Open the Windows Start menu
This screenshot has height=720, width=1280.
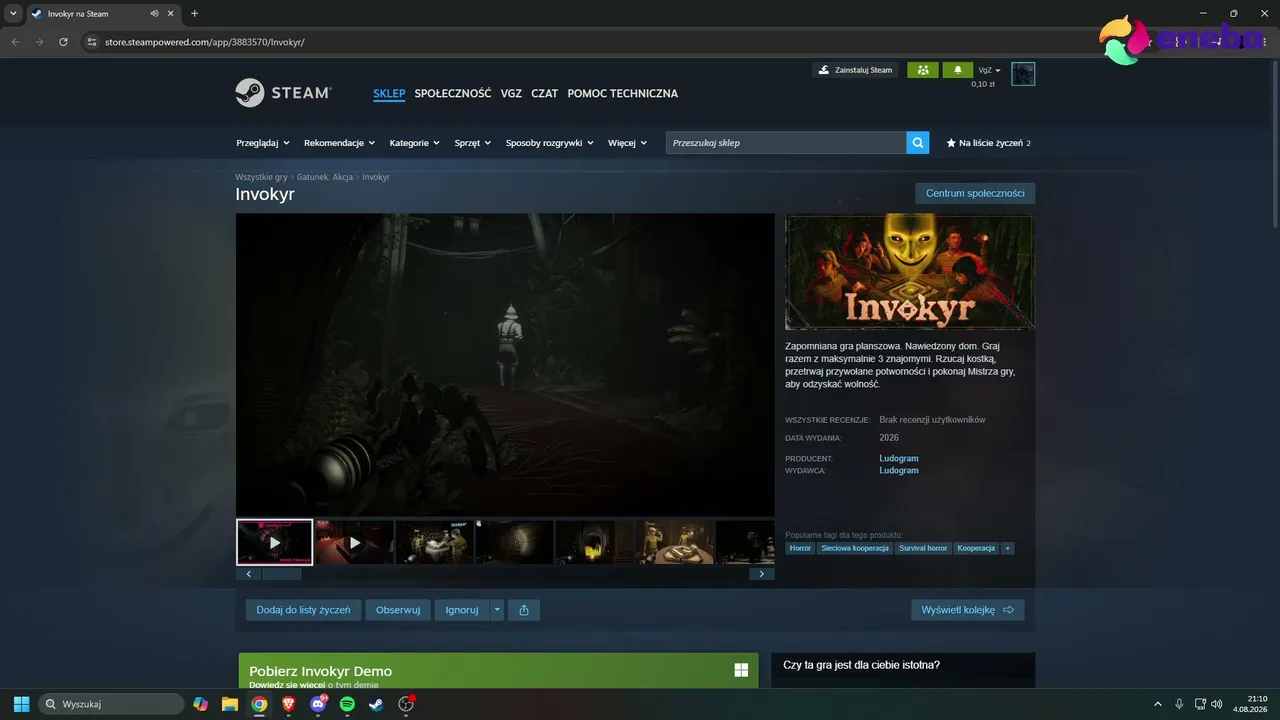click(x=21, y=704)
